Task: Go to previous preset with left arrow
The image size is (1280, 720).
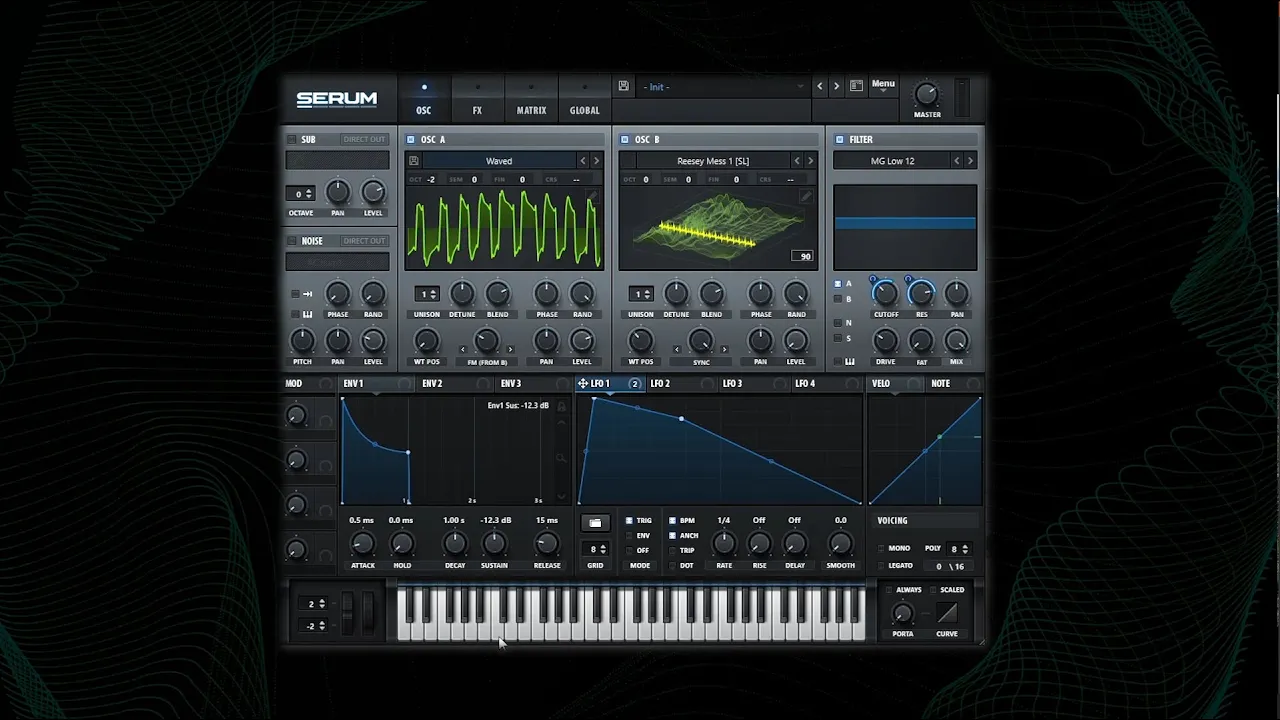Action: coord(820,86)
